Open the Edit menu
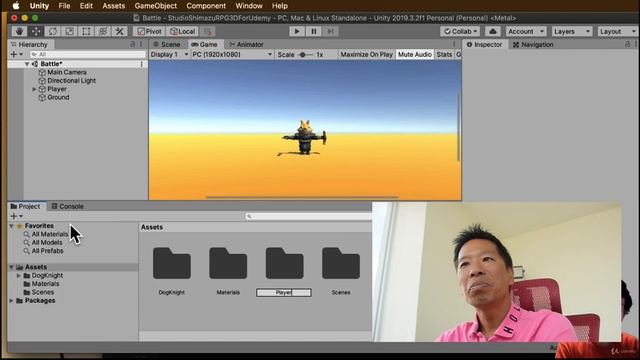640x360 pixels. coord(86,6)
